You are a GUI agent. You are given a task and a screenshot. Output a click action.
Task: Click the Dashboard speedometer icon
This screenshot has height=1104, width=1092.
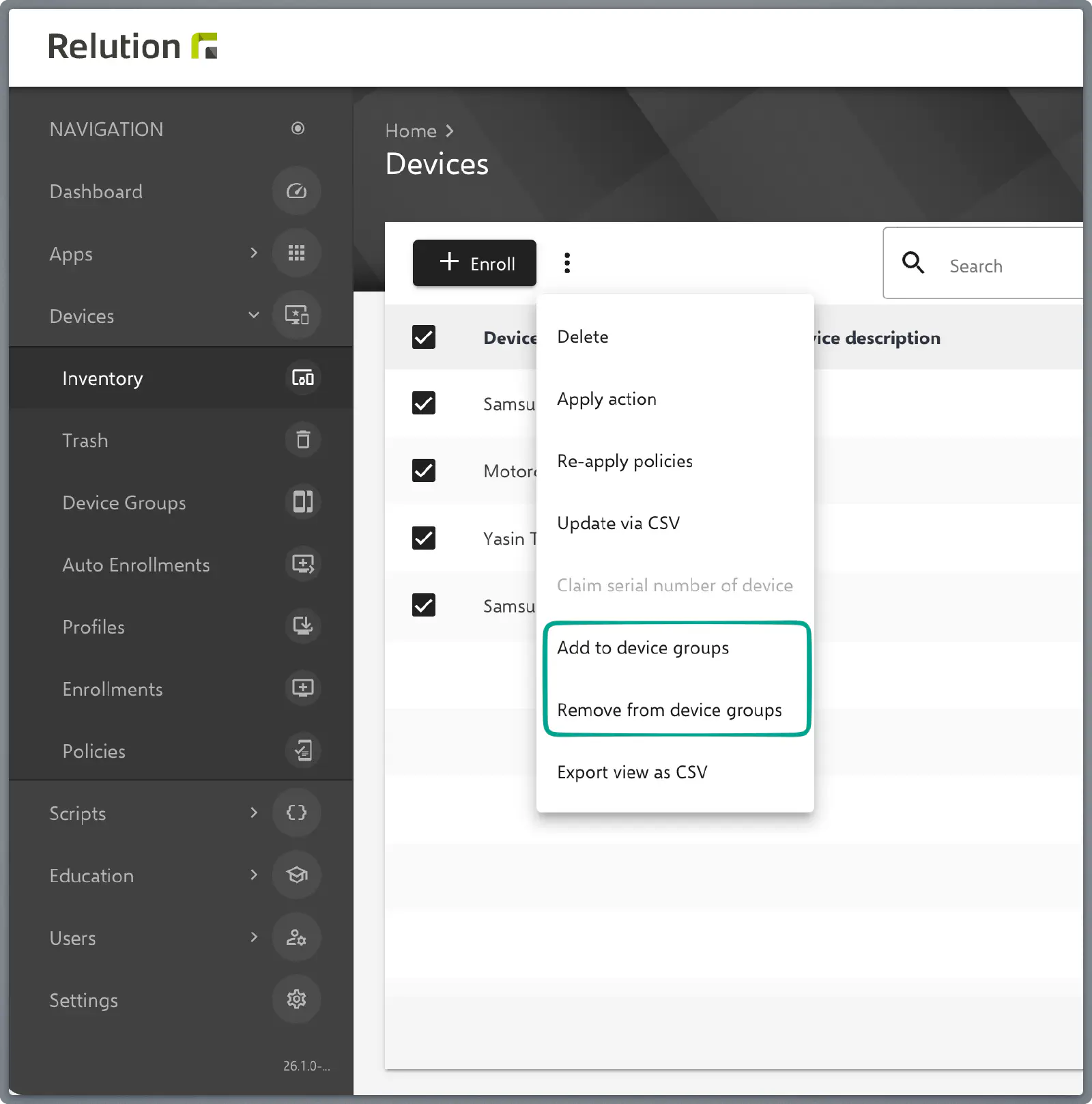point(296,191)
